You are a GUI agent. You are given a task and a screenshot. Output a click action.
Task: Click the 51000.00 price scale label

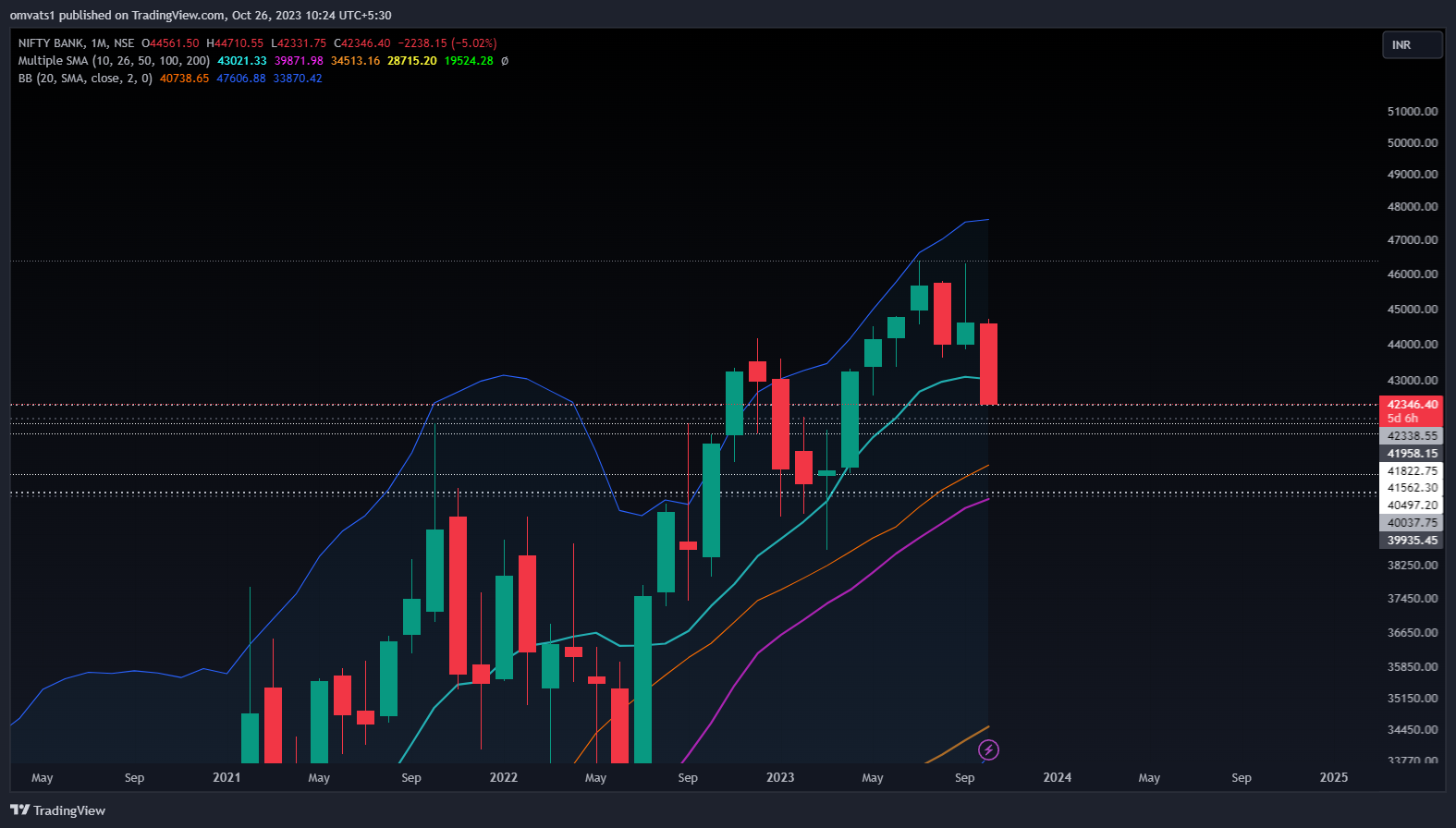(1413, 112)
